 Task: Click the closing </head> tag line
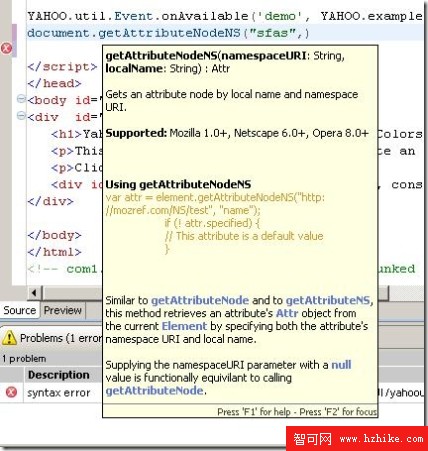54,83
